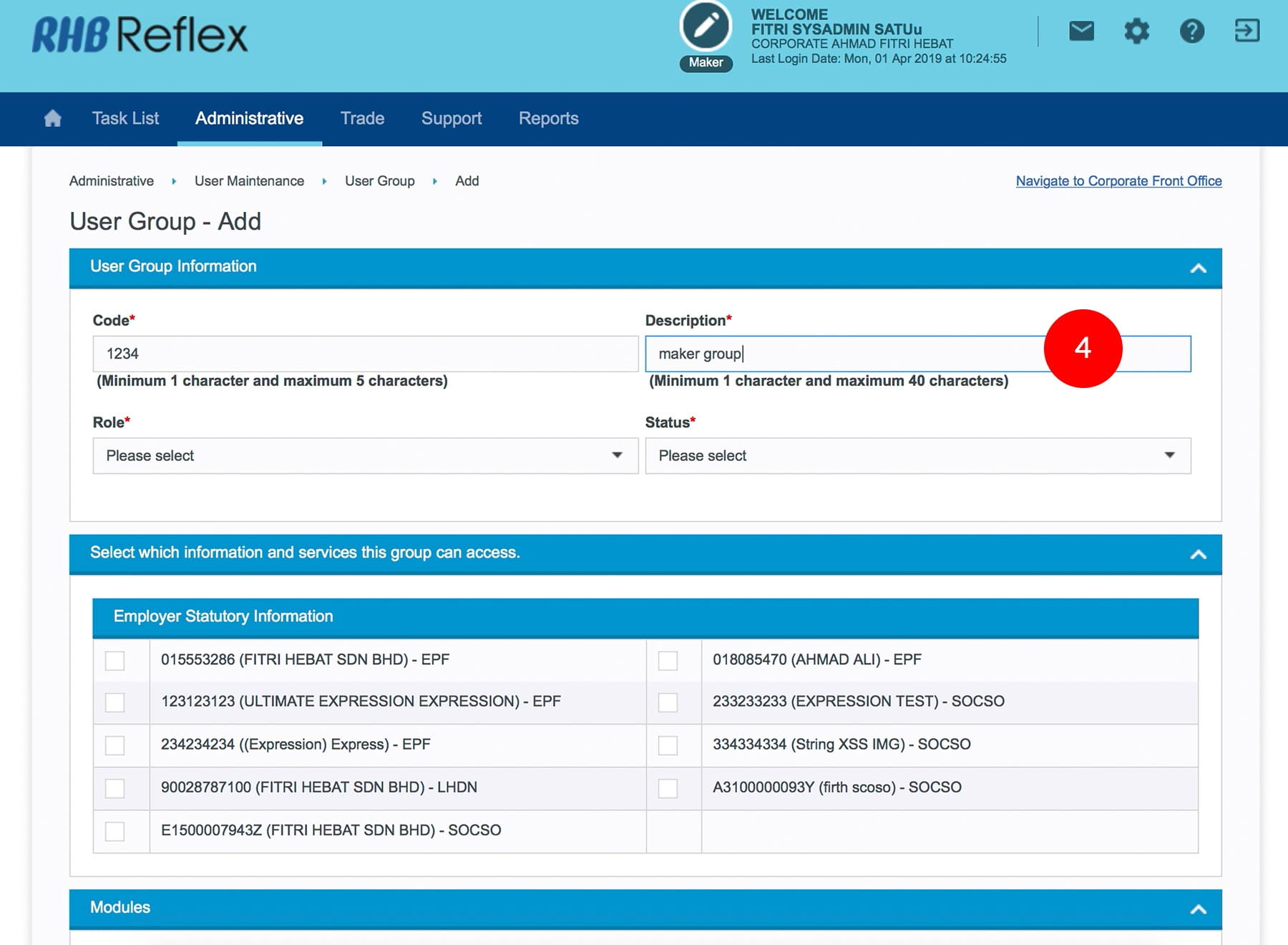Open the Status dropdown
The height and width of the screenshot is (945, 1288).
click(x=917, y=456)
